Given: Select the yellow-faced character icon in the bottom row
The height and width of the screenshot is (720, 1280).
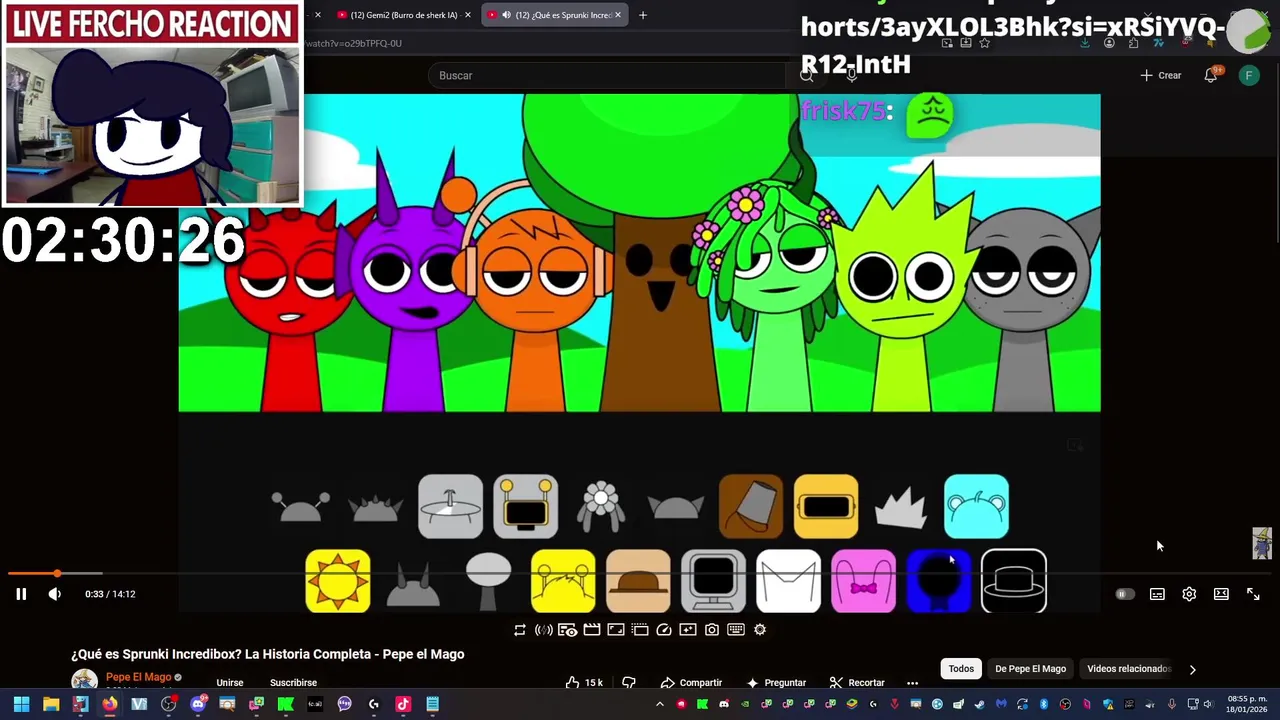Looking at the screenshot, I should tap(563, 581).
